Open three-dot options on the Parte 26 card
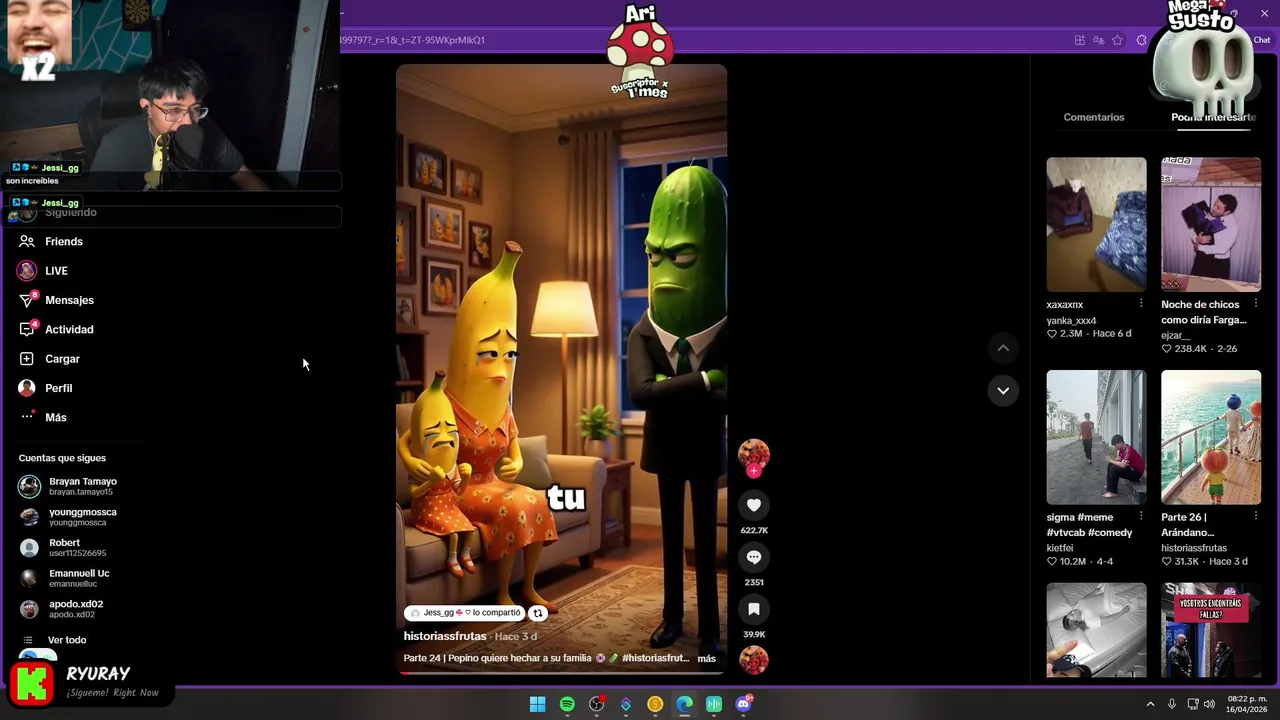Screen dimensions: 1280x720 point(1255,517)
